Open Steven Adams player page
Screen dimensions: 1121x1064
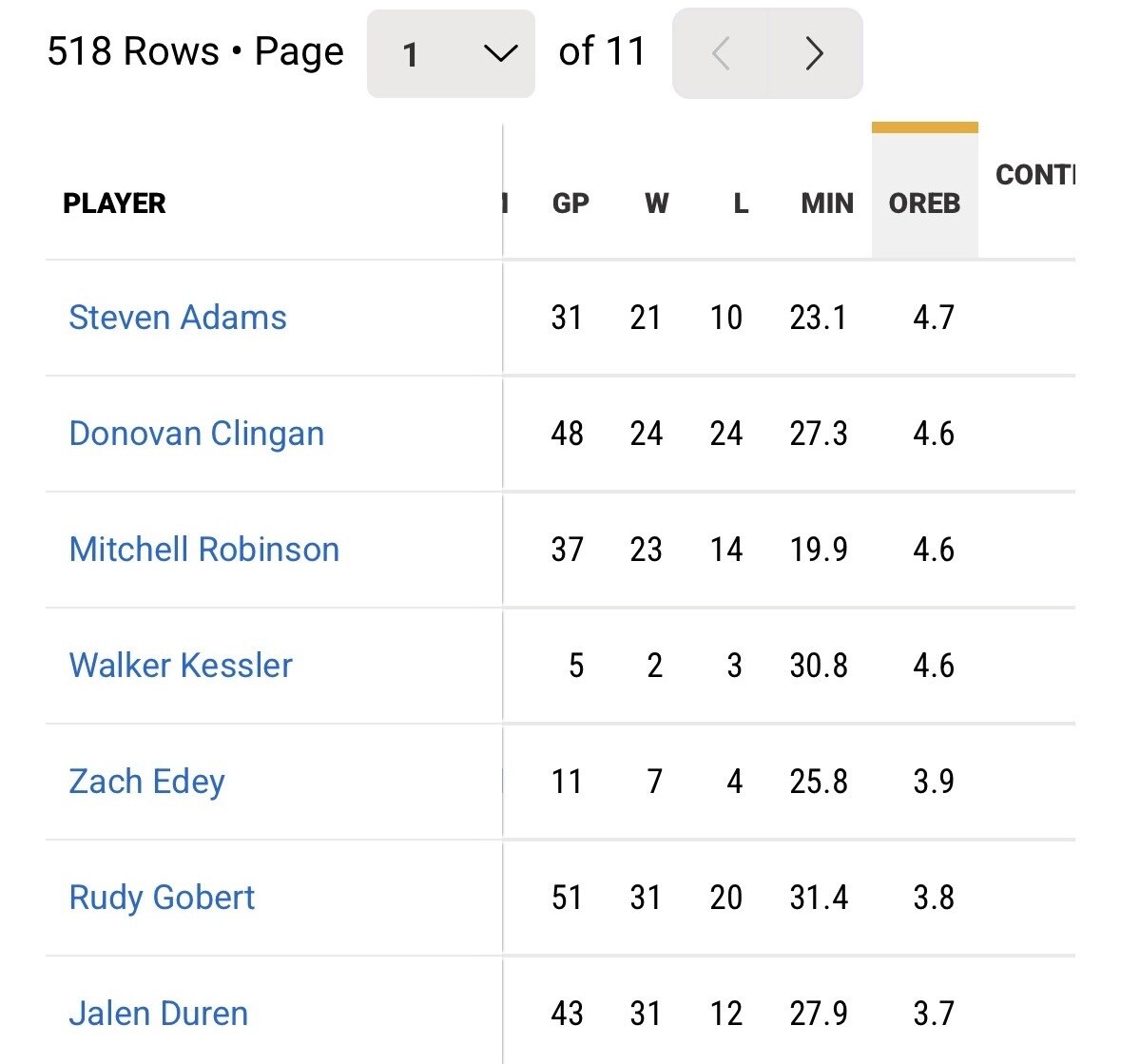pyautogui.click(x=177, y=318)
